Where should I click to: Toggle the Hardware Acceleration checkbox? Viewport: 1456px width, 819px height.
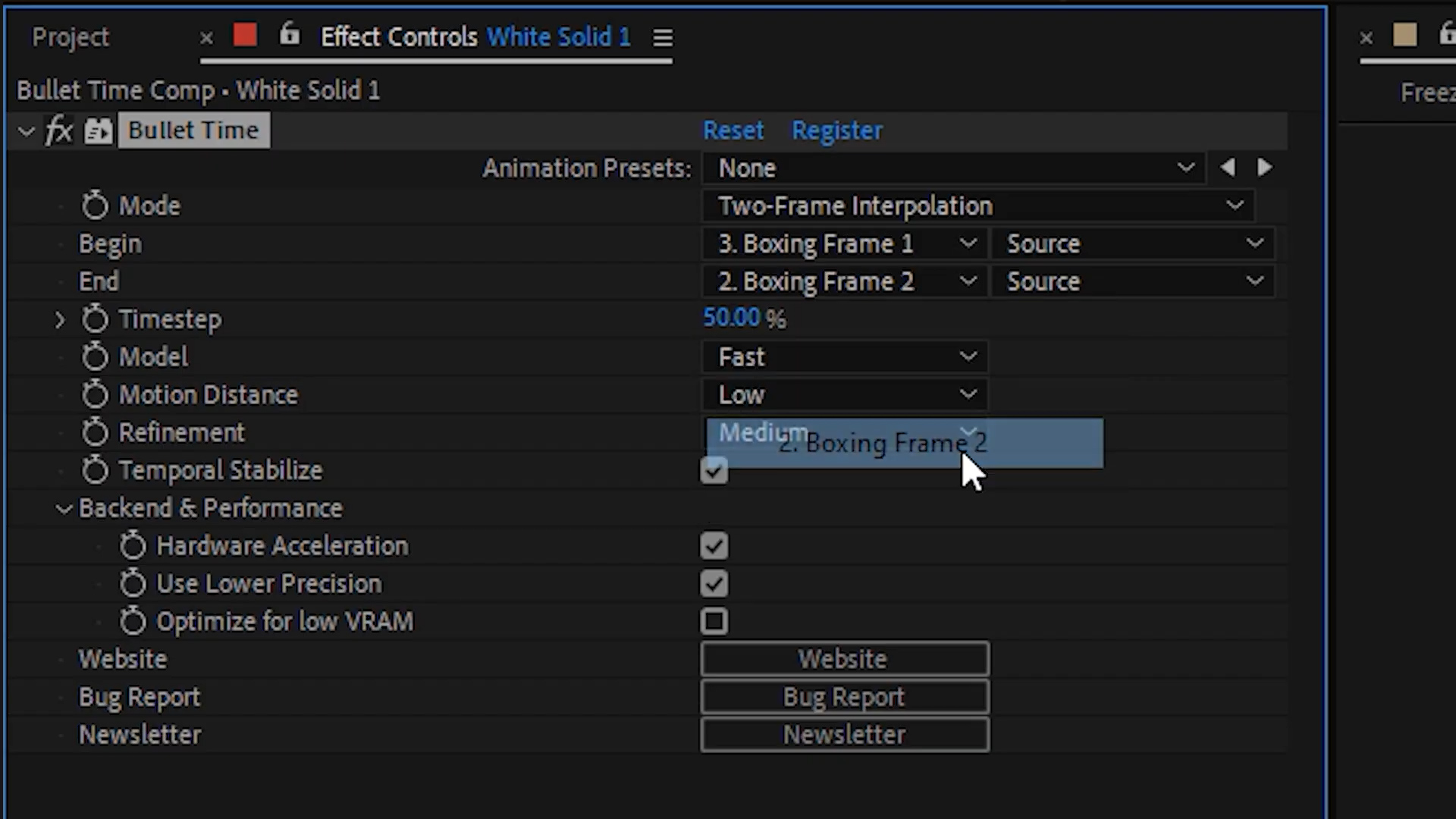[x=714, y=546]
